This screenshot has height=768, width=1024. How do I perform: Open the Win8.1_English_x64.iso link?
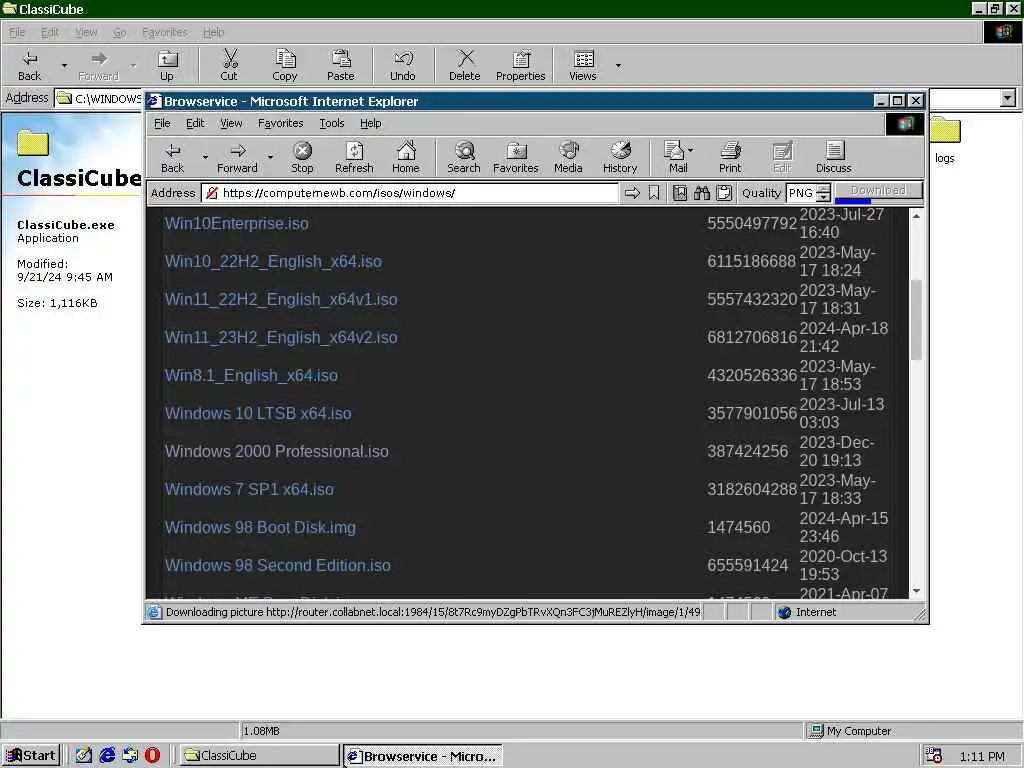tap(251, 376)
